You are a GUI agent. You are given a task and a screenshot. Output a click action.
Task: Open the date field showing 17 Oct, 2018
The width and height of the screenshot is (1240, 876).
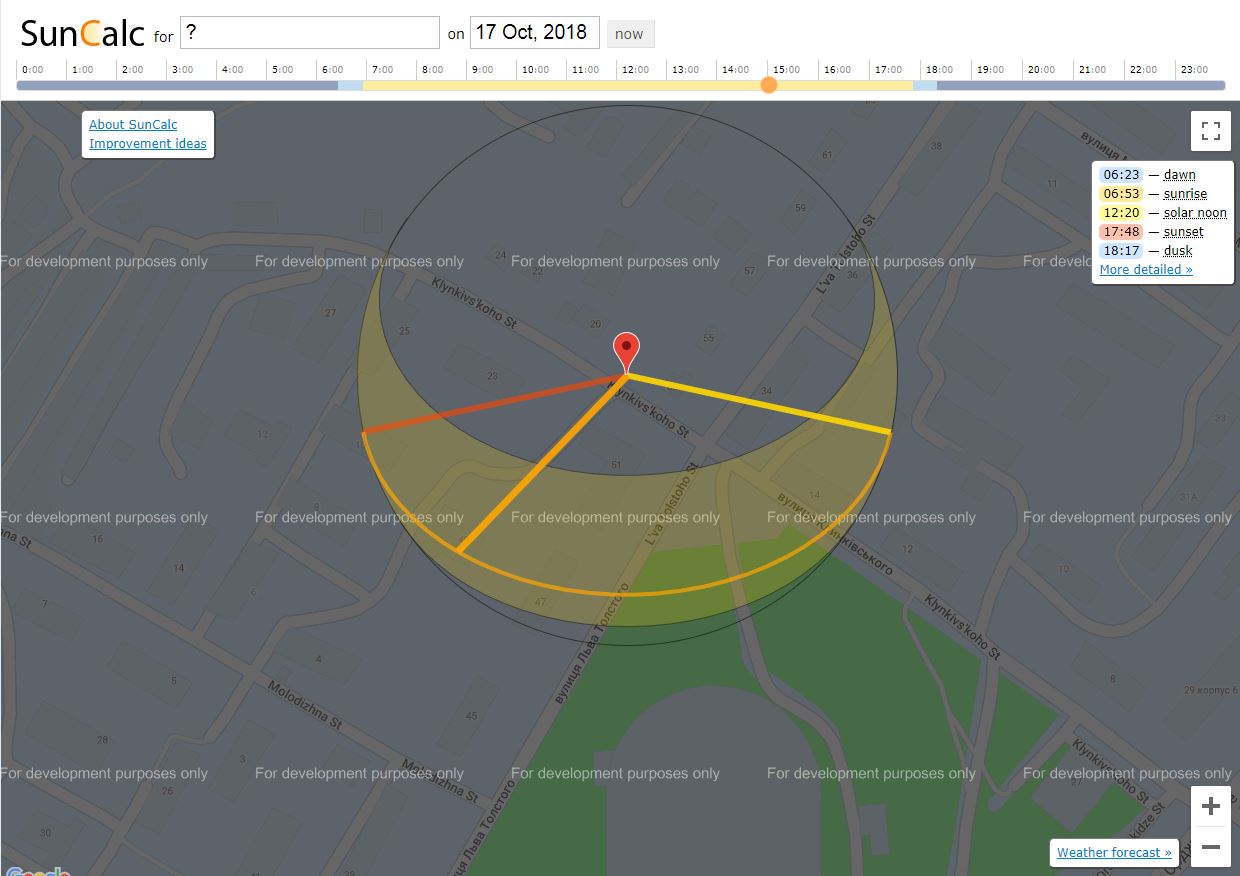[535, 32]
